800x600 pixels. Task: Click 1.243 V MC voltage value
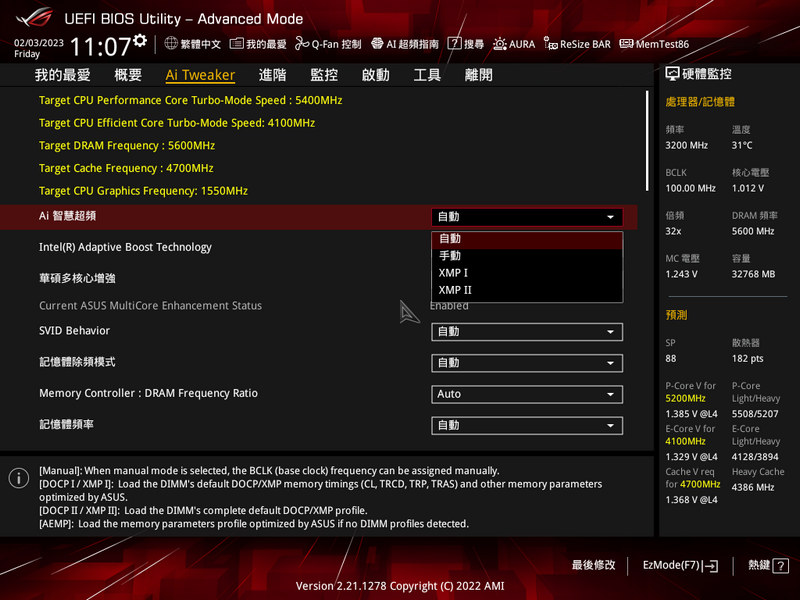(x=681, y=274)
